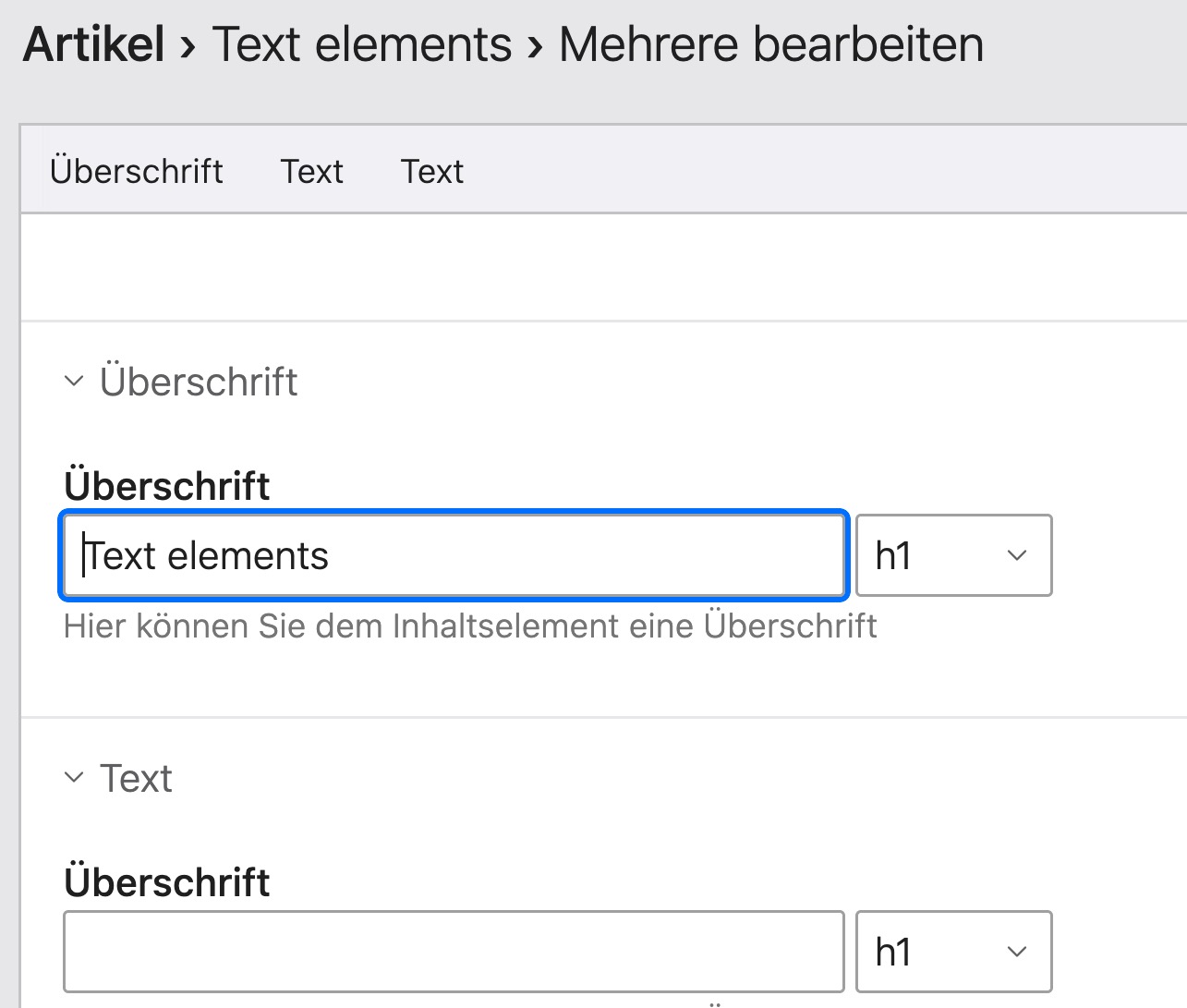This screenshot has width=1187, height=1008.
Task: Click the arrow in the second h1 select
Action: 1017,952
